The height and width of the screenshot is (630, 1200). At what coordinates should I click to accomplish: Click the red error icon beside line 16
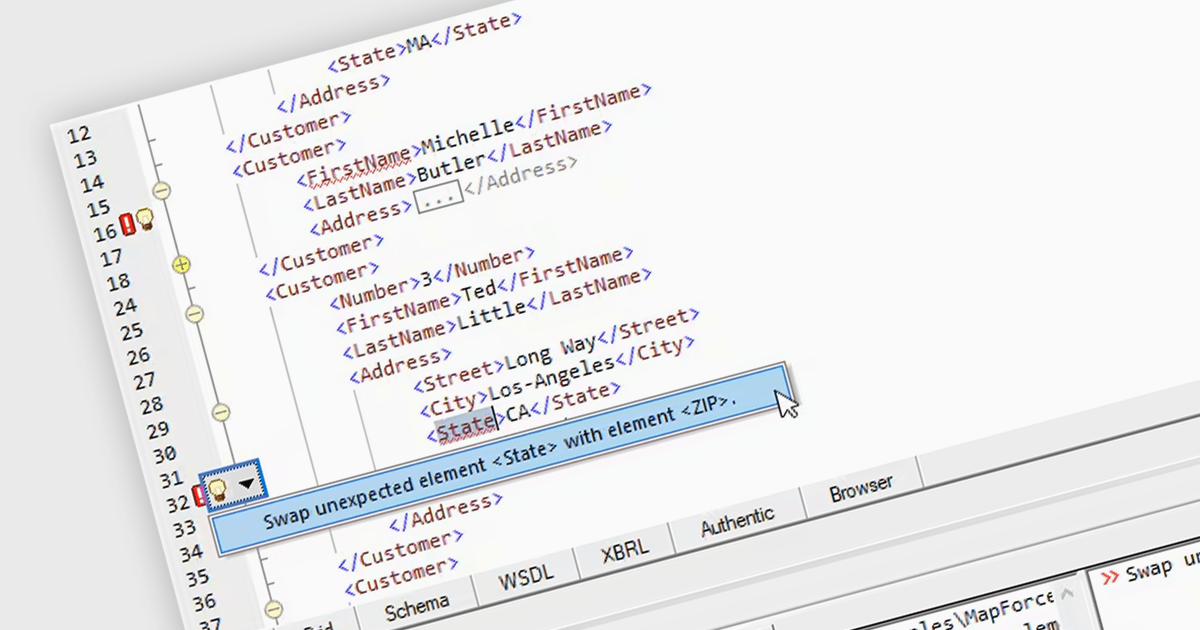coord(127,223)
